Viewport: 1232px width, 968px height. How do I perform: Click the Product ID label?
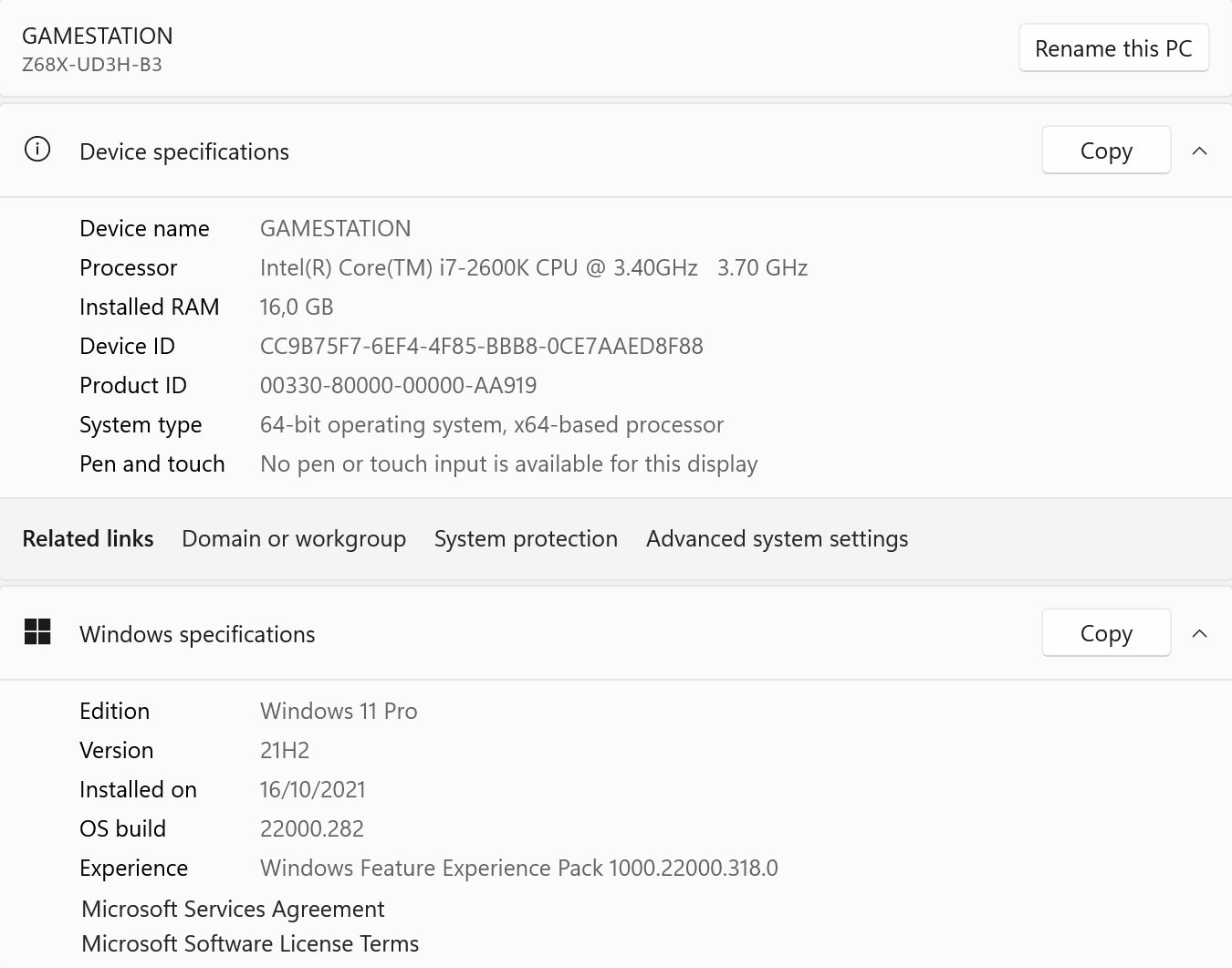pos(133,386)
